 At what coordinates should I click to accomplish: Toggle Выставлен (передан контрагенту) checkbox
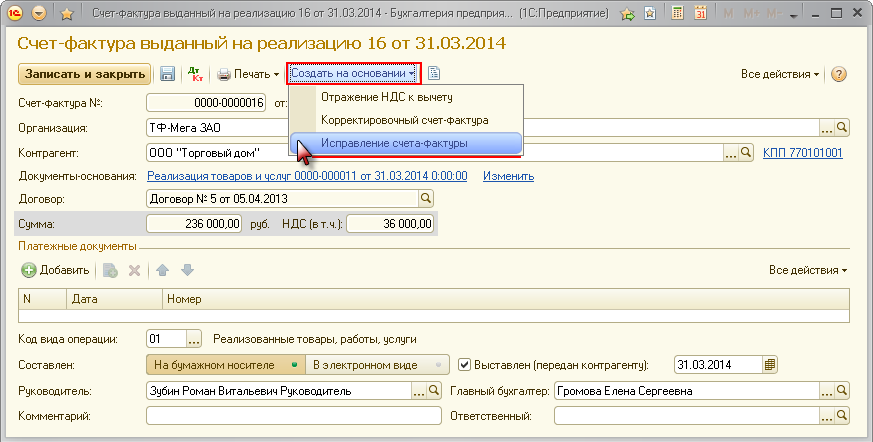click(x=464, y=365)
